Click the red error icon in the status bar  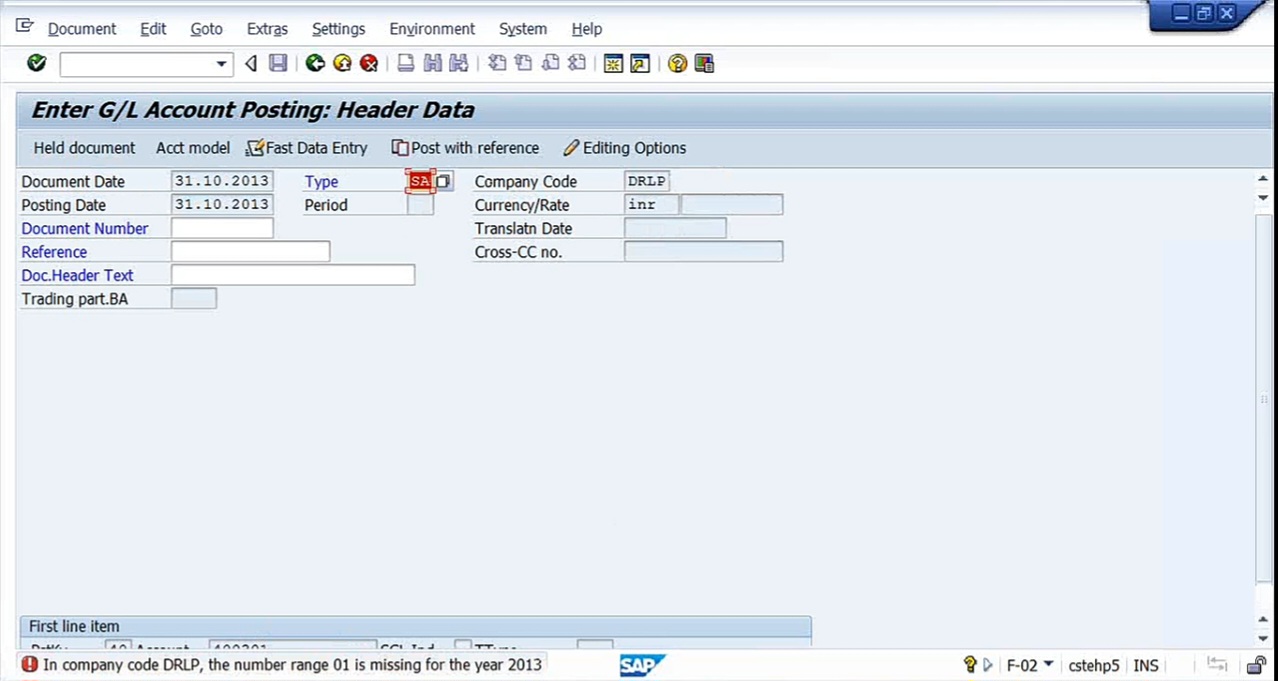[29, 664]
